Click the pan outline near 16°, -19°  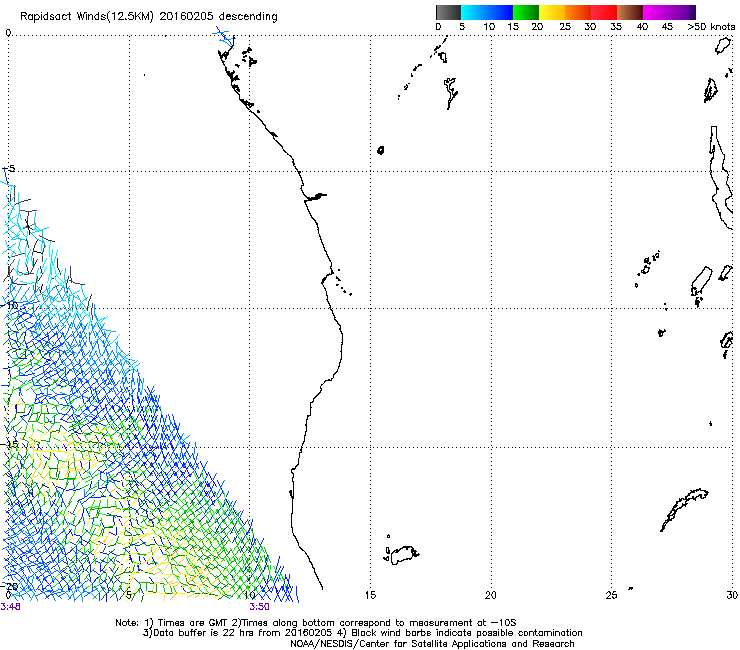coord(404,555)
